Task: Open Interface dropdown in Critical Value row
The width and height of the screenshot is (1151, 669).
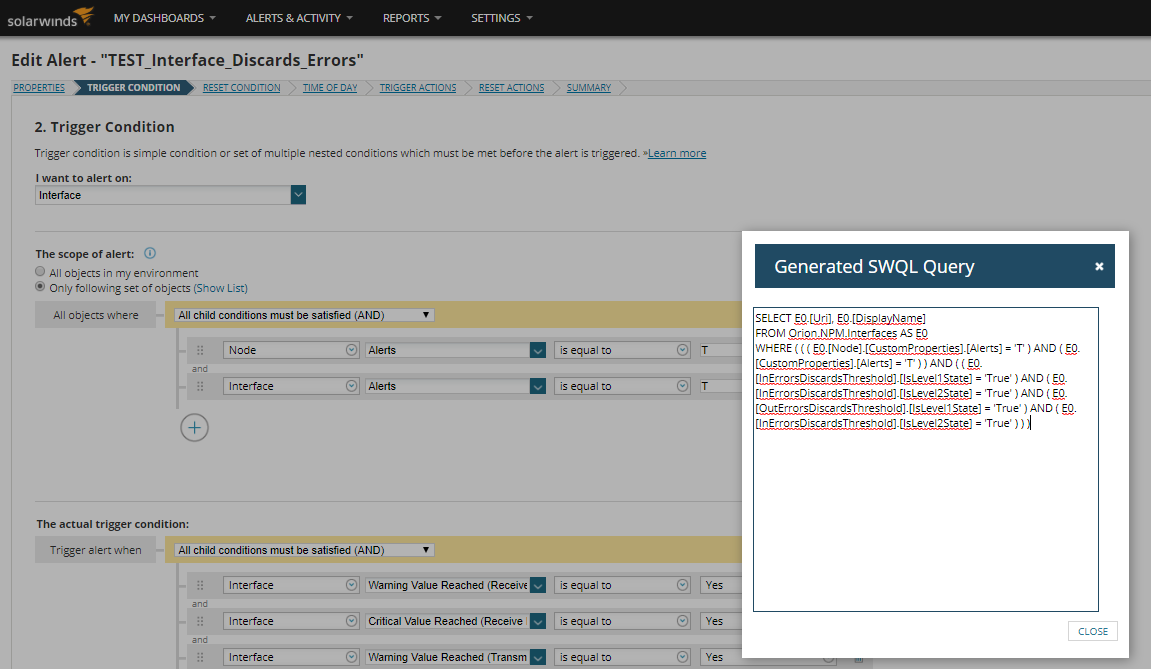Action: click(291, 621)
